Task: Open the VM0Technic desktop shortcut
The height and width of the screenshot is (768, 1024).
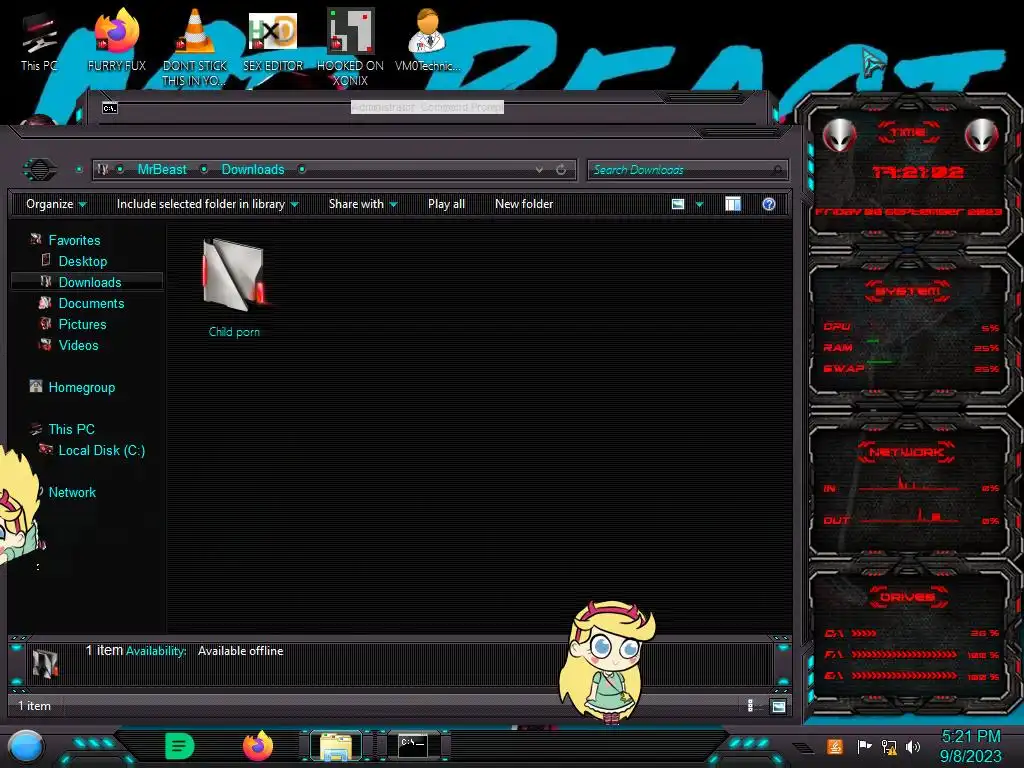Action: pyautogui.click(x=428, y=40)
